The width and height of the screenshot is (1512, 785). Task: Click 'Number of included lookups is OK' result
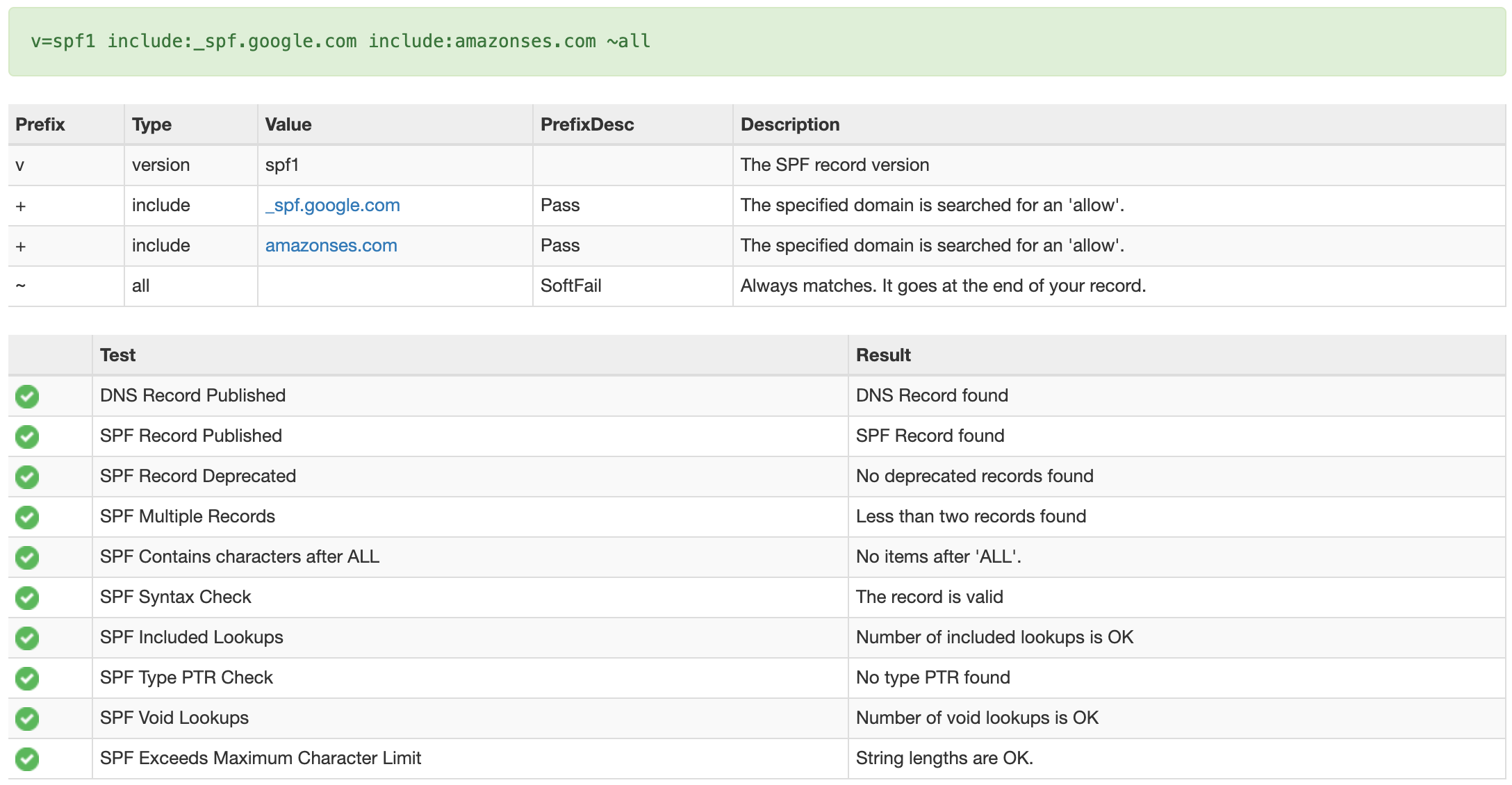pos(995,638)
